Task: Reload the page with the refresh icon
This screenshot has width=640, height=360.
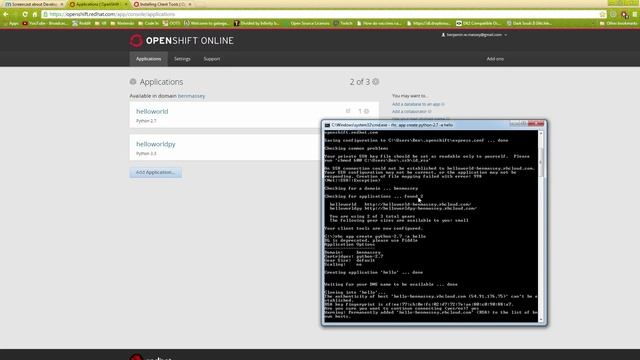Action: click(25, 14)
